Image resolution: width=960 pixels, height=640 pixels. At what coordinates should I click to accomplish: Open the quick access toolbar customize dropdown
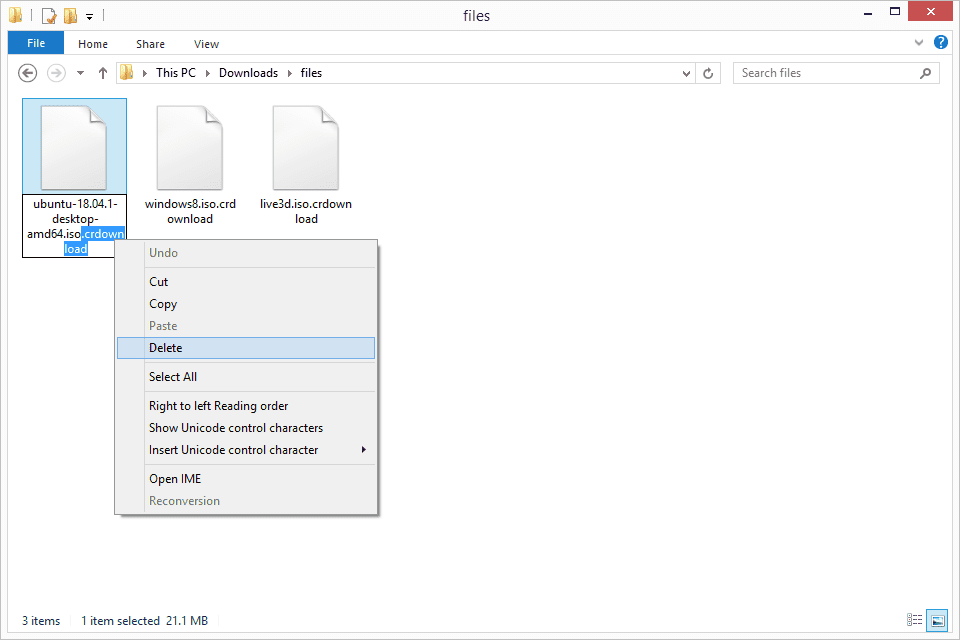click(x=89, y=15)
